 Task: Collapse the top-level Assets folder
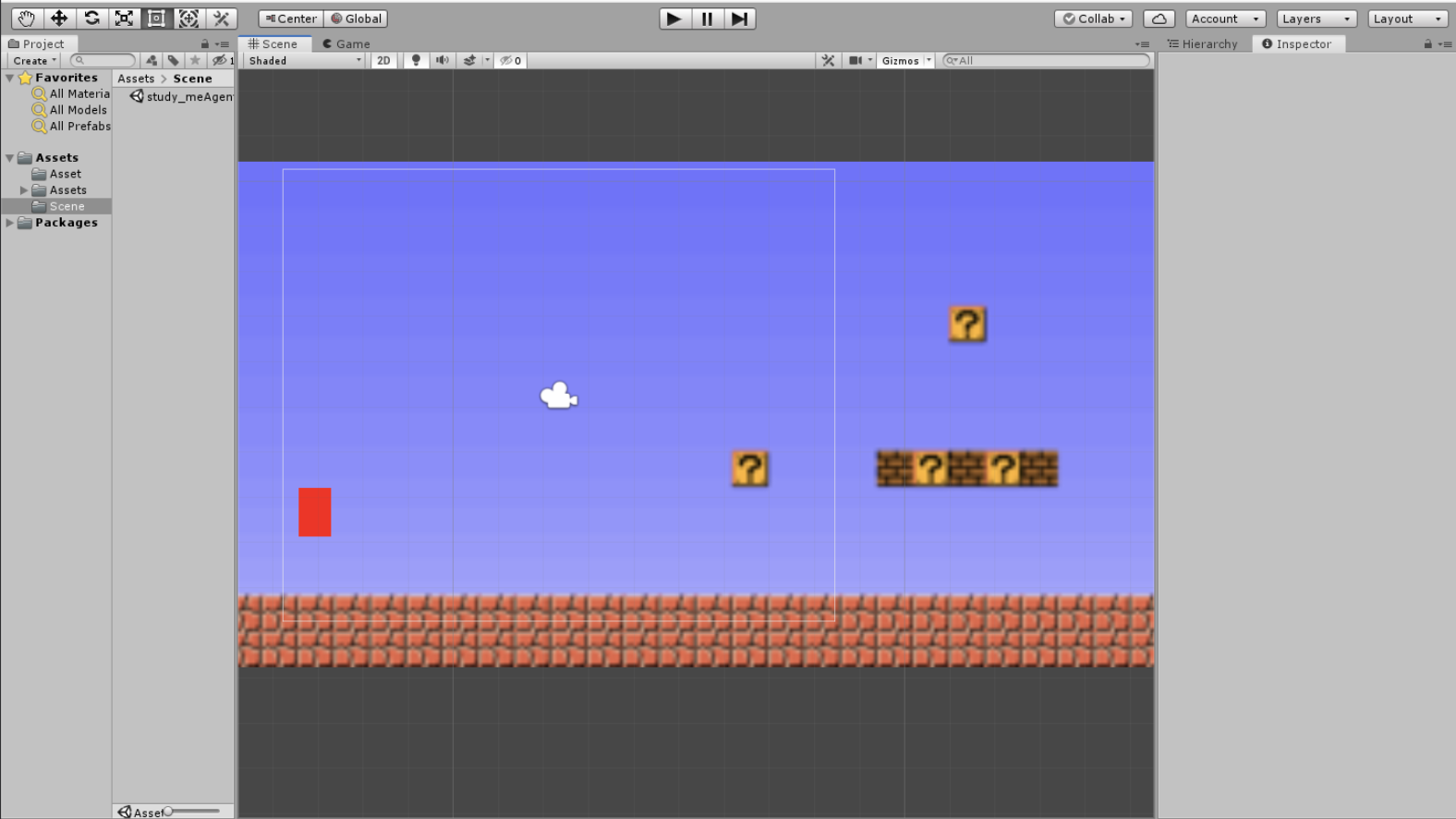coord(9,157)
